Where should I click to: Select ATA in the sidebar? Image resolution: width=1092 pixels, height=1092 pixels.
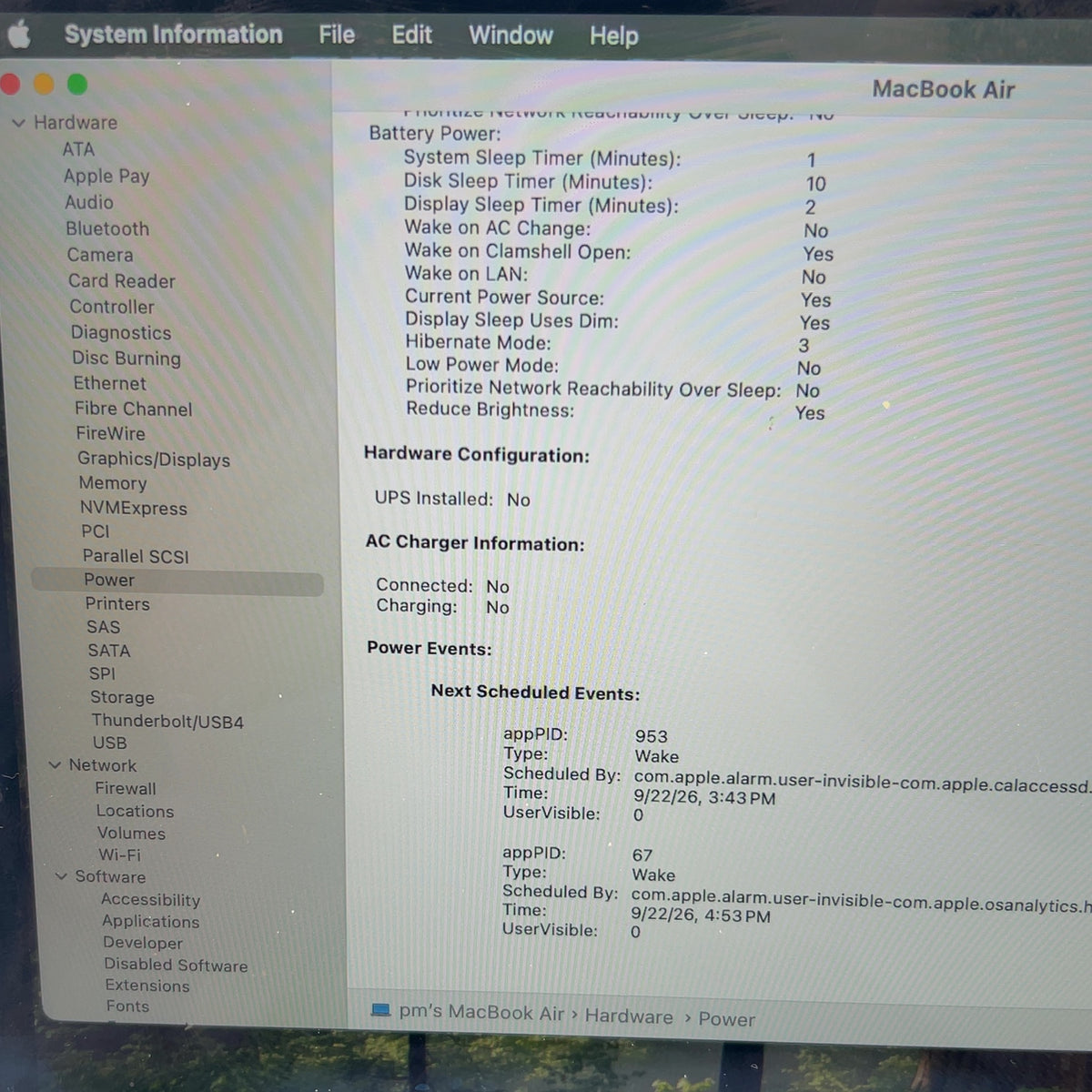[x=78, y=149]
